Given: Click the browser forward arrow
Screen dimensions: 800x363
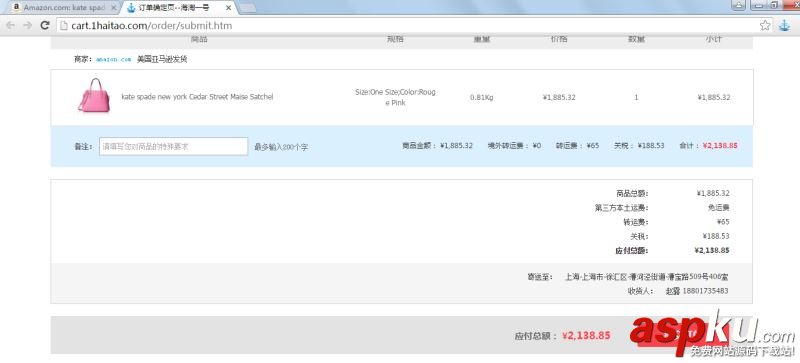Looking at the screenshot, I should point(28,25).
